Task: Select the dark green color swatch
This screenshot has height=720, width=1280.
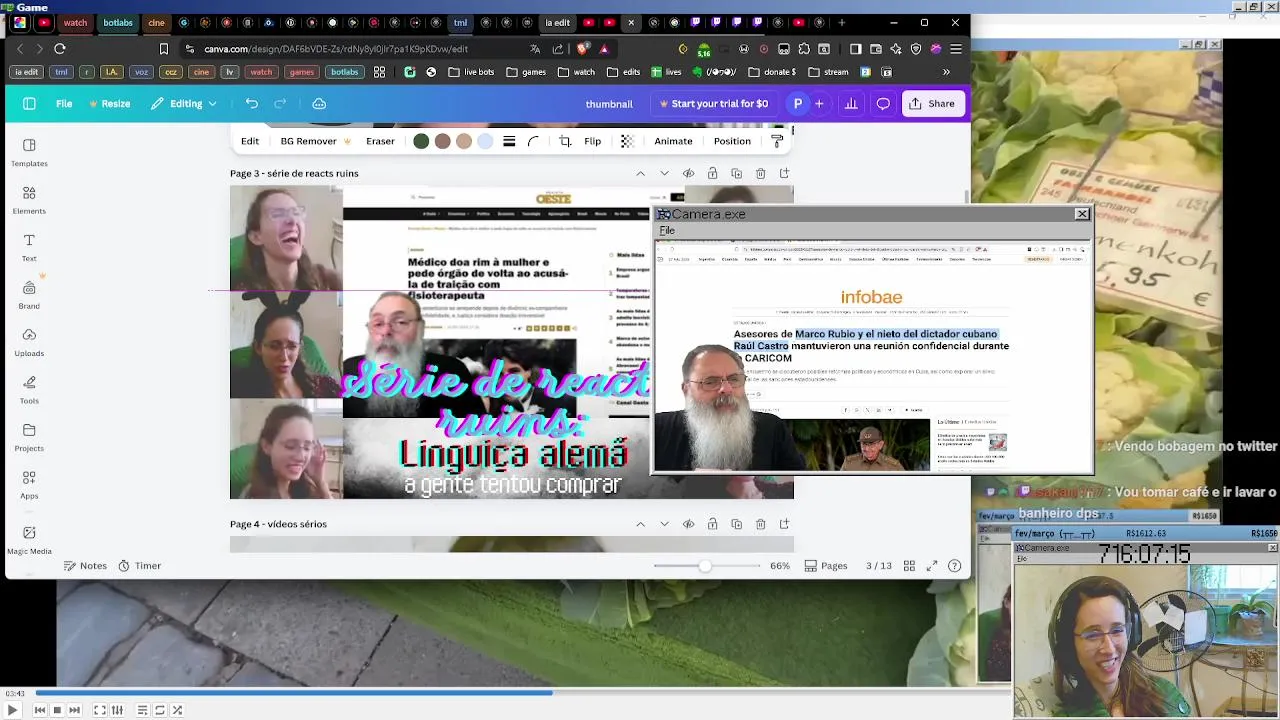Action: (x=421, y=141)
